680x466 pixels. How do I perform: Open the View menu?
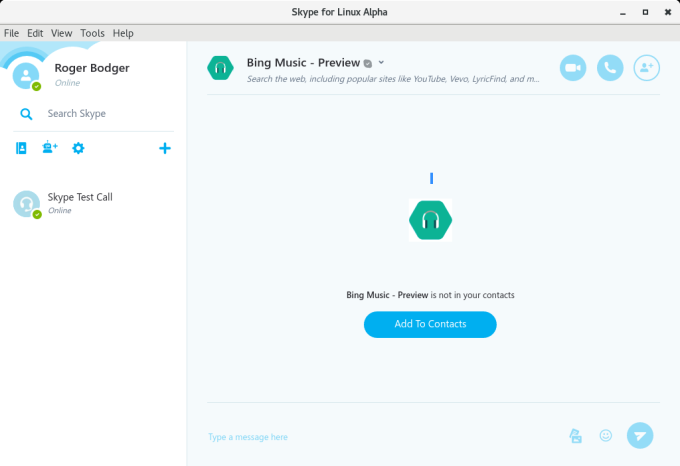(x=62, y=33)
